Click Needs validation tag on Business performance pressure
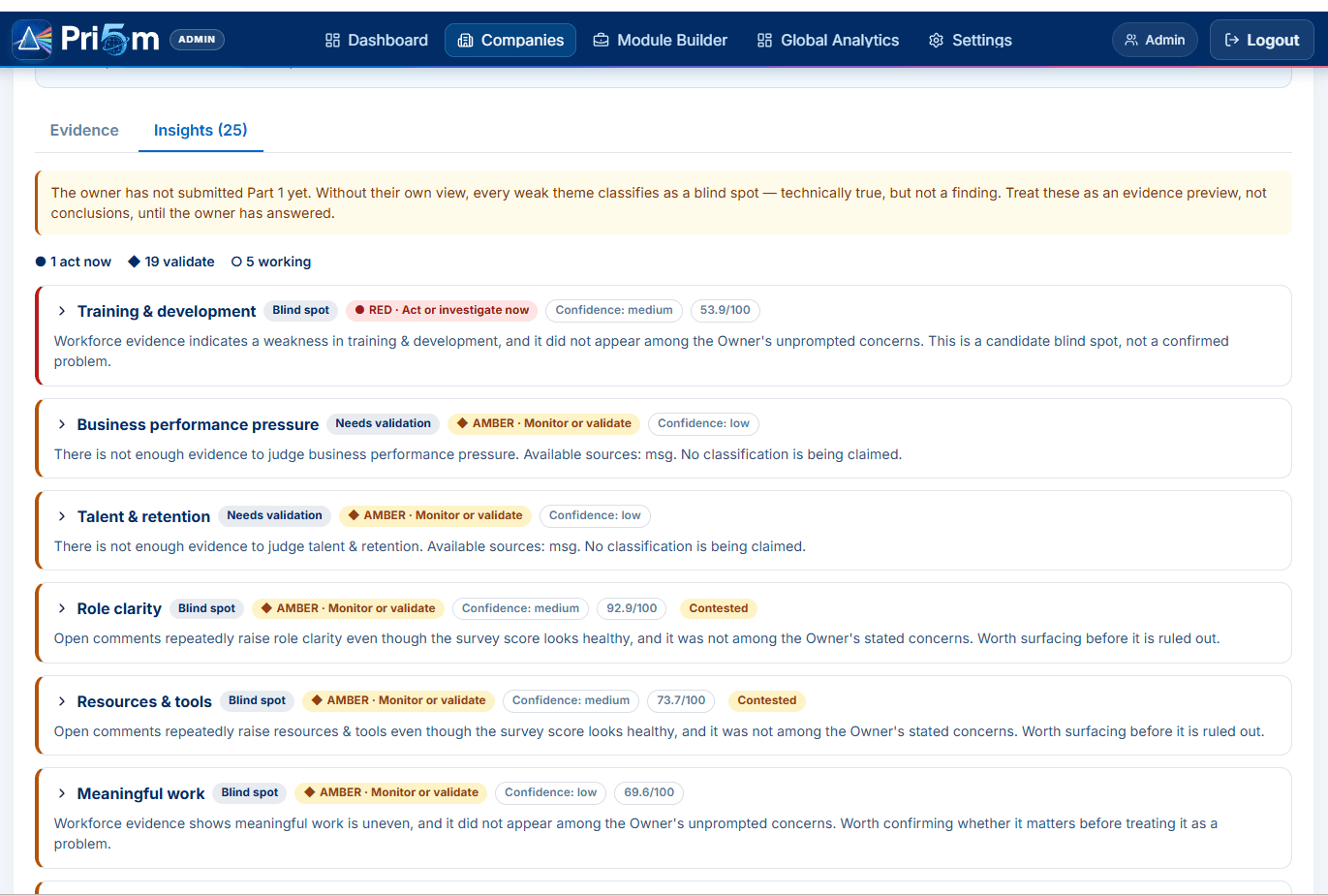 [x=383, y=423]
